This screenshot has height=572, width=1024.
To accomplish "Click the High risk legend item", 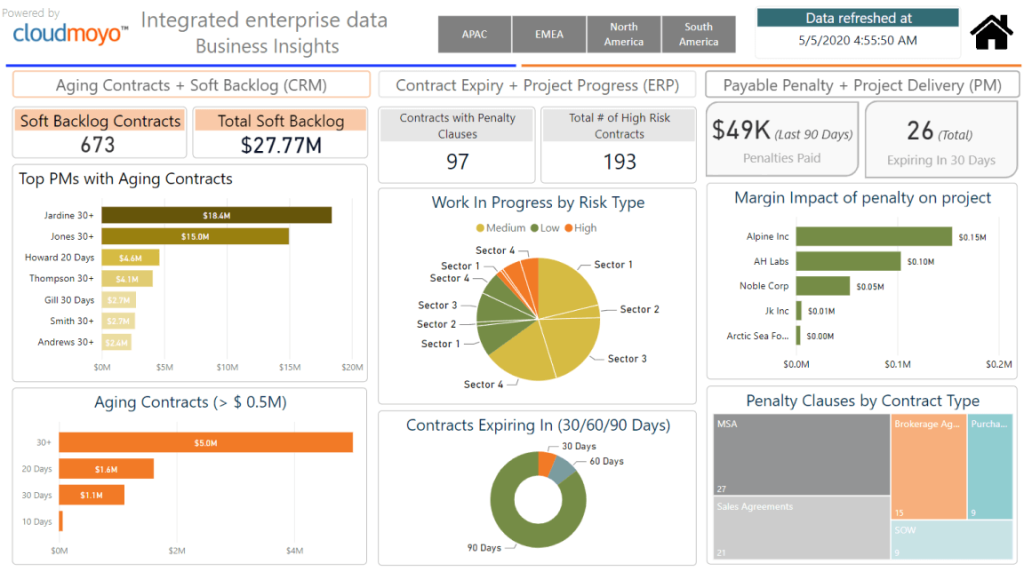I will (x=580, y=228).
